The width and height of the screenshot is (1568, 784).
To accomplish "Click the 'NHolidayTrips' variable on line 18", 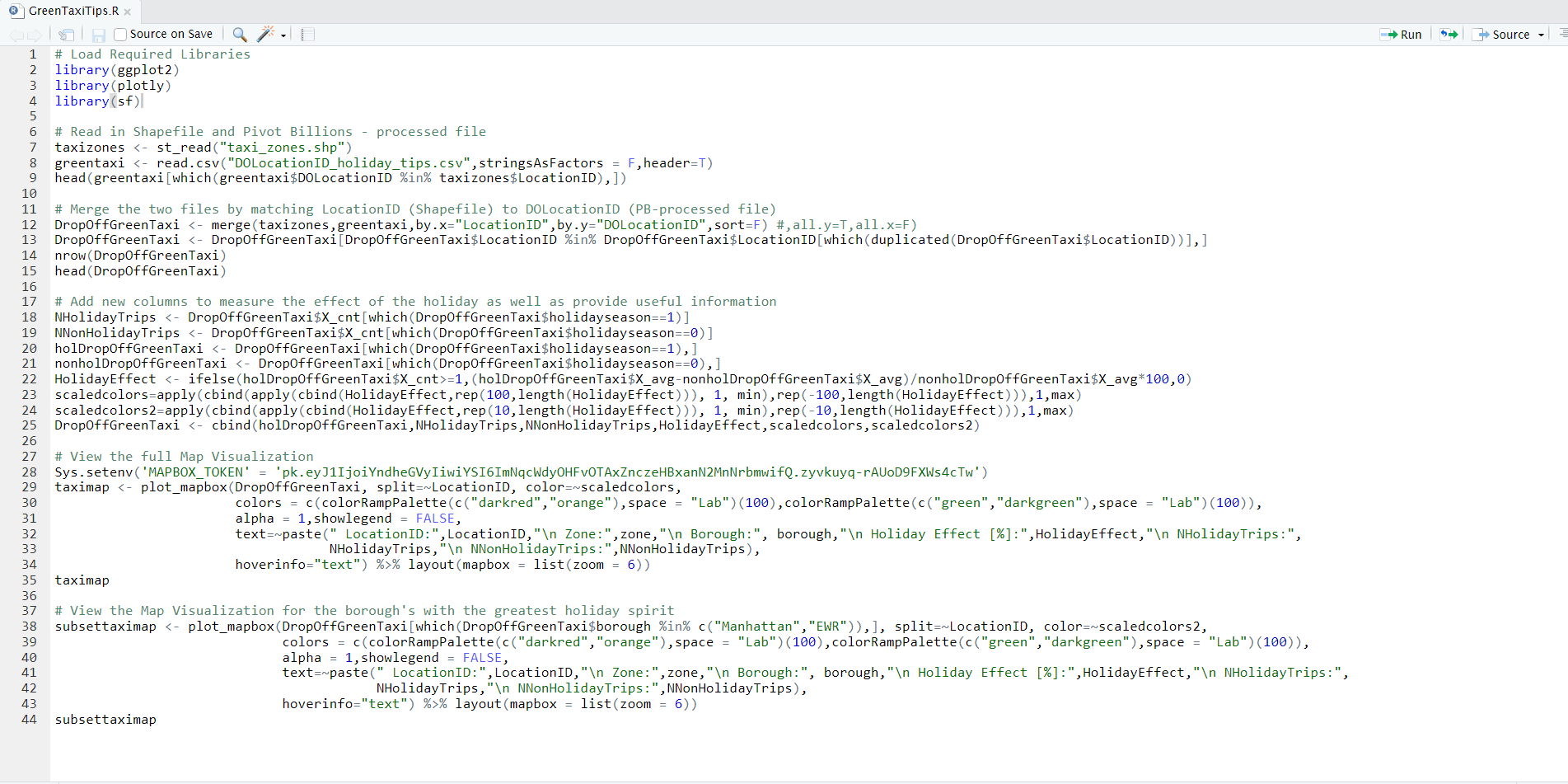I will [105, 317].
